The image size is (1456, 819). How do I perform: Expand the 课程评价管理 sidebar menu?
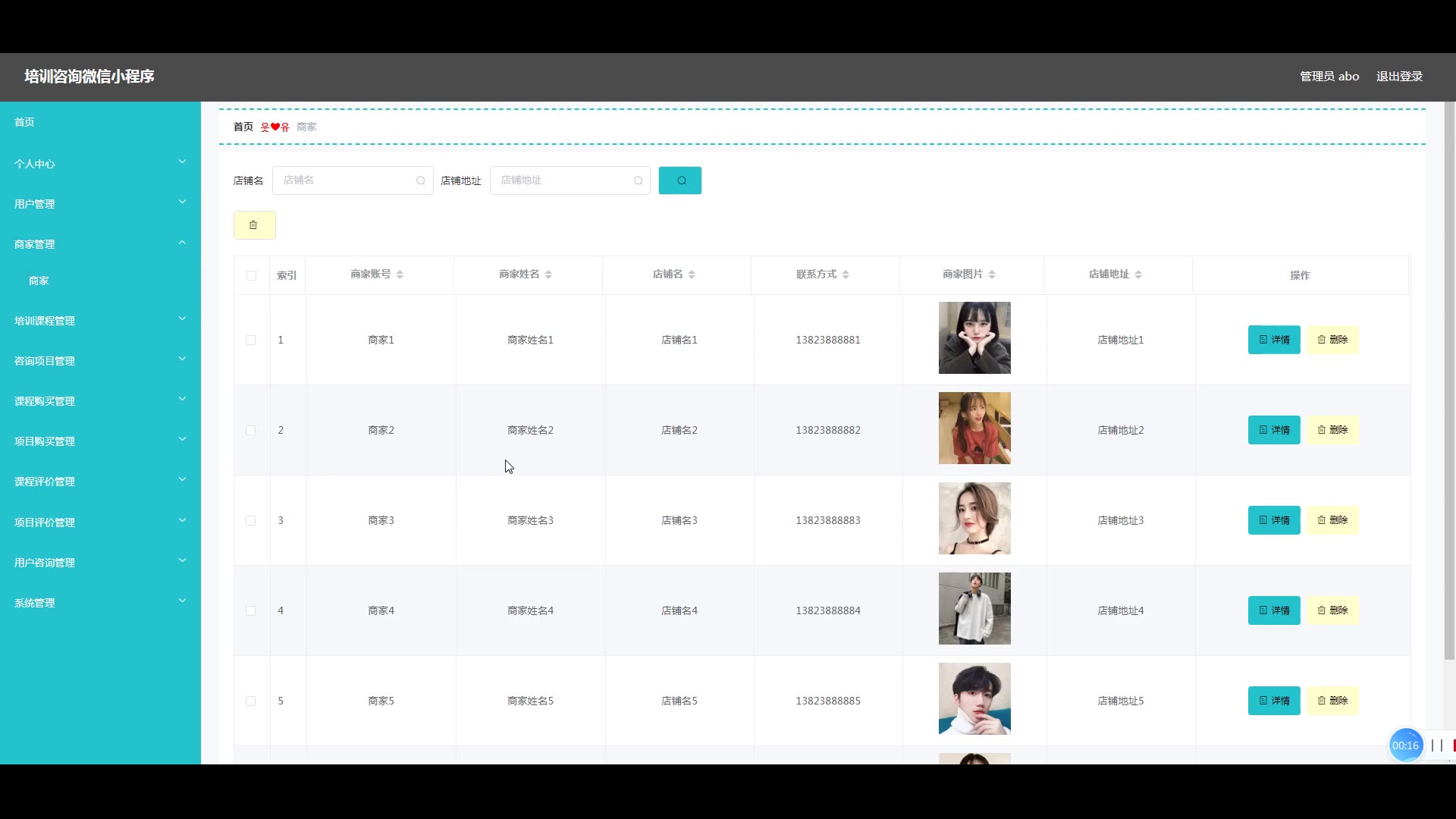[100, 481]
